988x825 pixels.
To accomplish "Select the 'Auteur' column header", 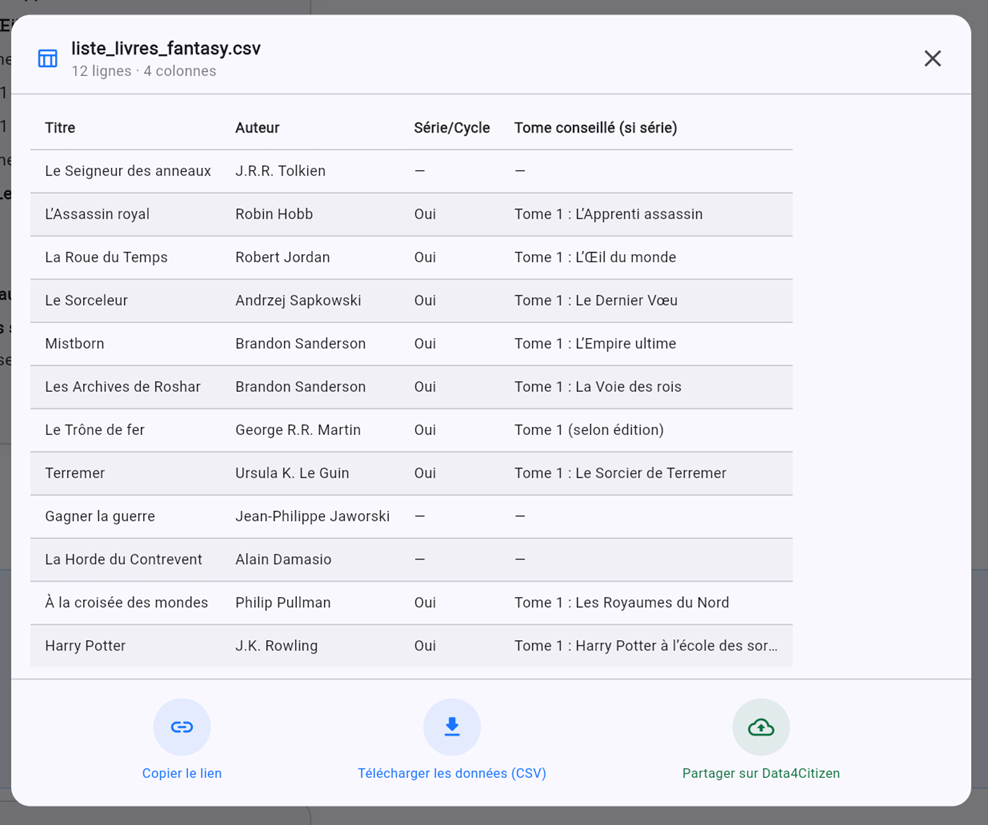I will pyautogui.click(x=257, y=128).
